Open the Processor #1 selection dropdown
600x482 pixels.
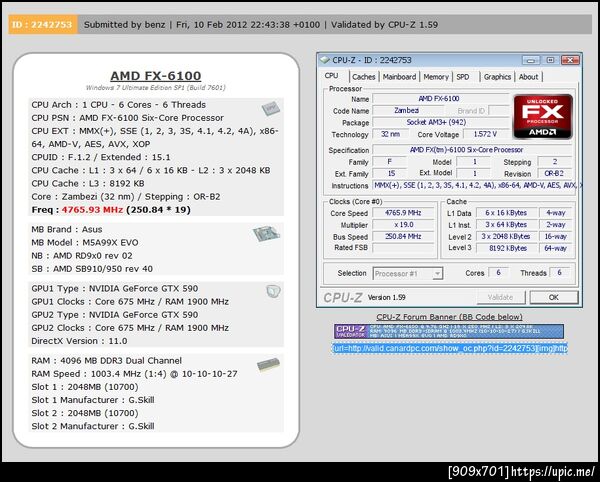pos(408,274)
